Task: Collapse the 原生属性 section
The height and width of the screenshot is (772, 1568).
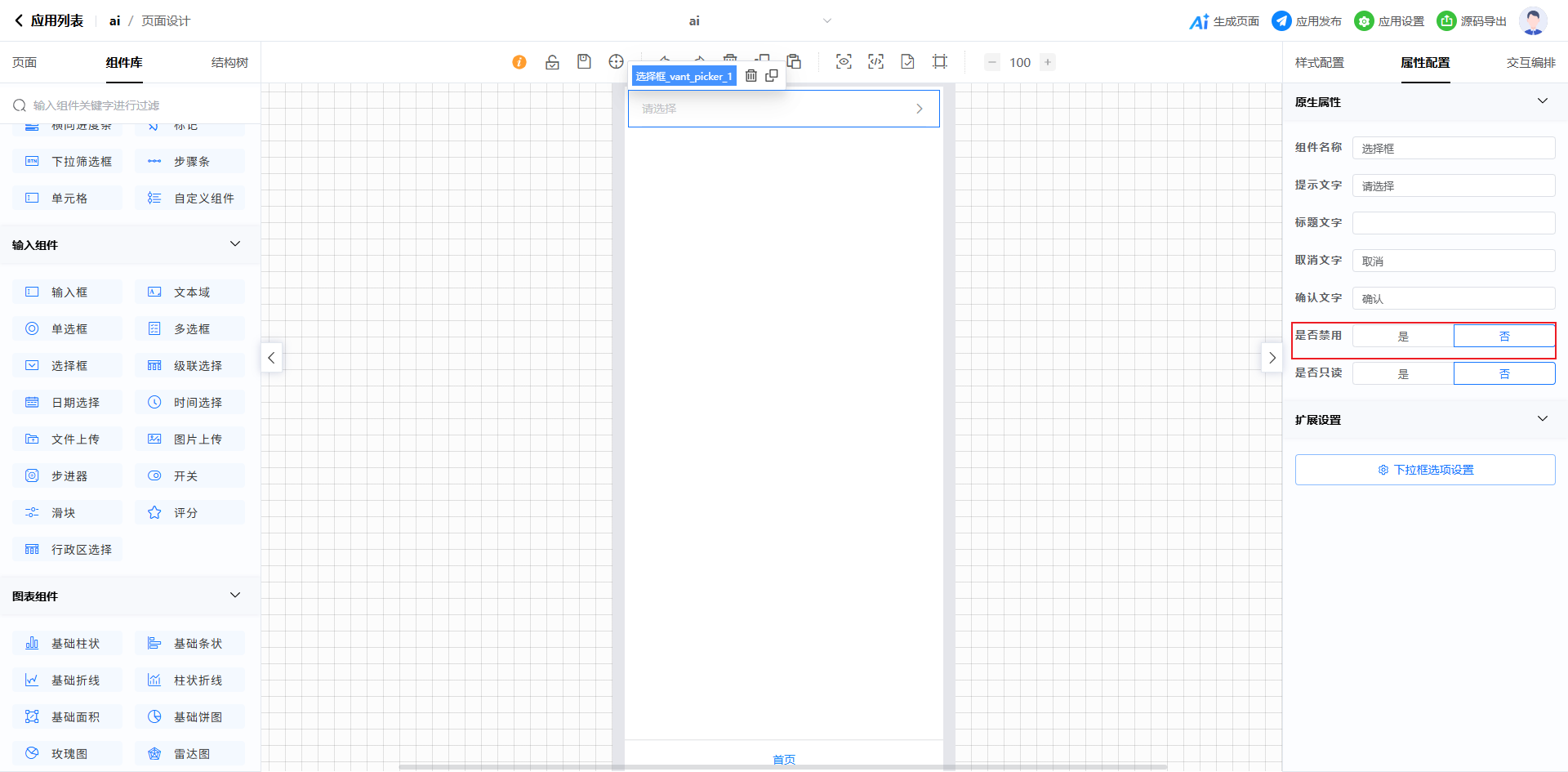Action: 1542,101
